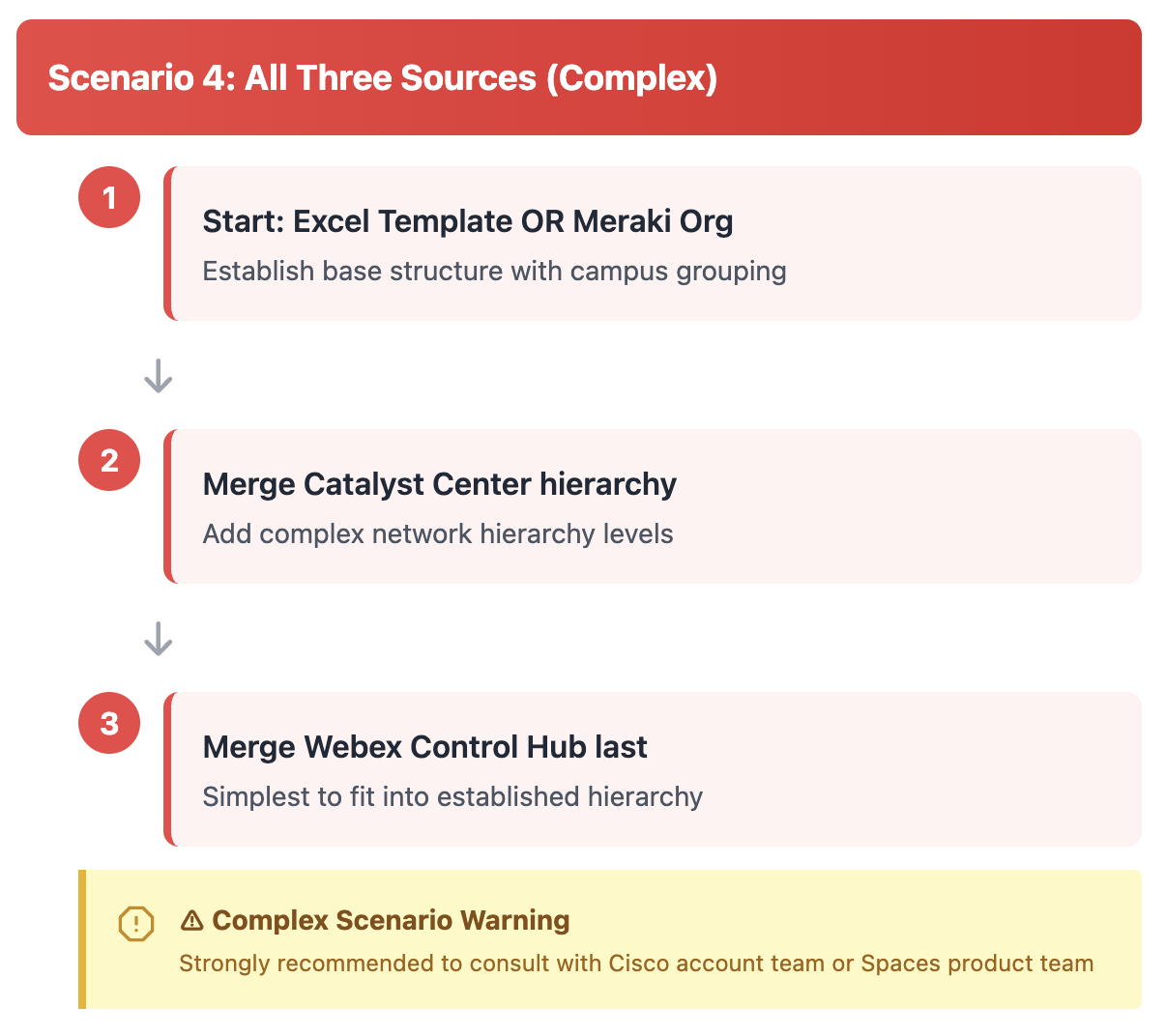
Task: Click the 'Complex Scenario Warning' title
Action: pos(391,920)
